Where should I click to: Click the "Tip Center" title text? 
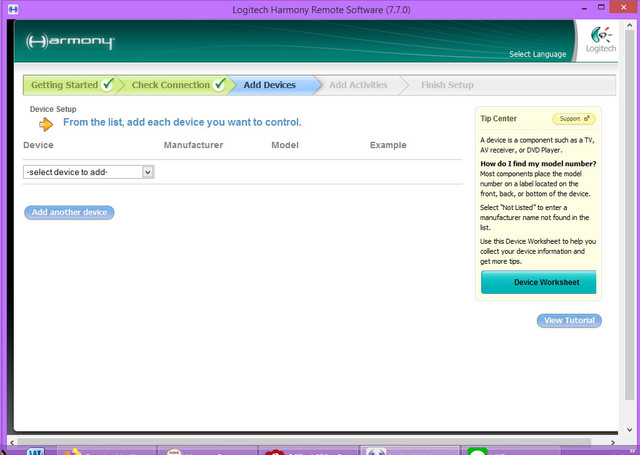[498, 118]
